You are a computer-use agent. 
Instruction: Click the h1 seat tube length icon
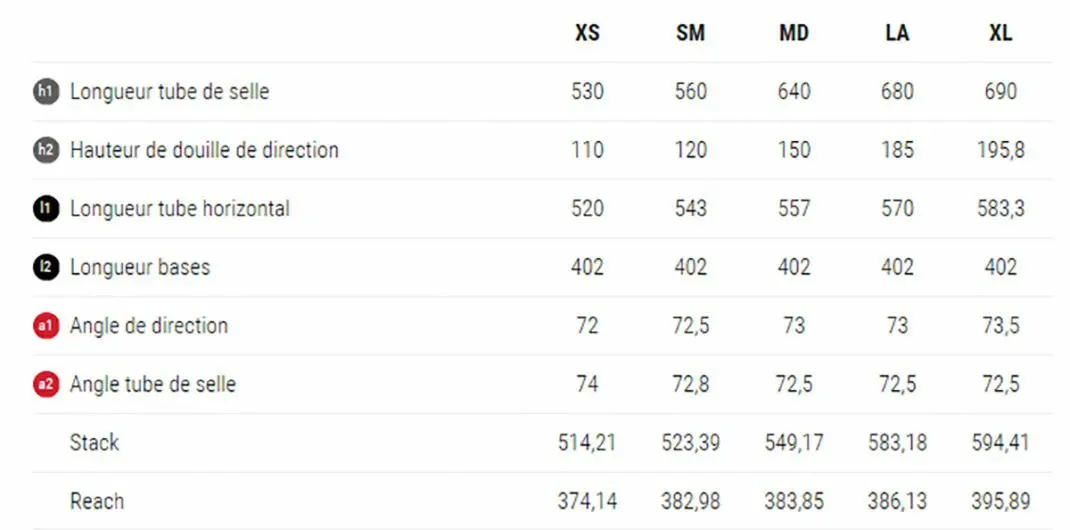(45, 91)
